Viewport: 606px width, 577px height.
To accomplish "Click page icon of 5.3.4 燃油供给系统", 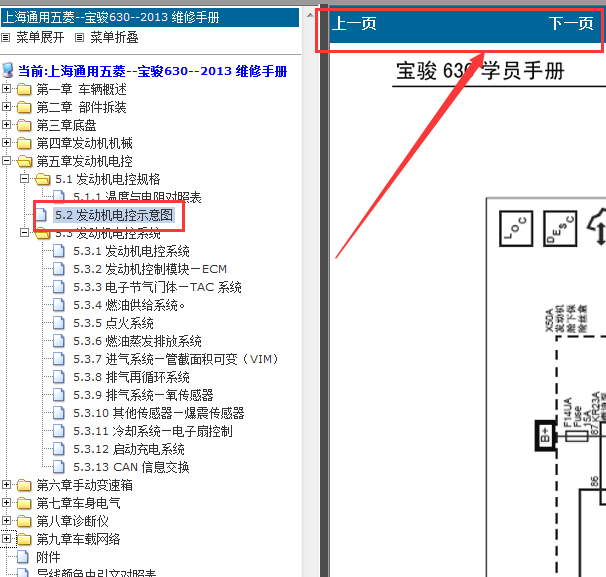I will 59,305.
